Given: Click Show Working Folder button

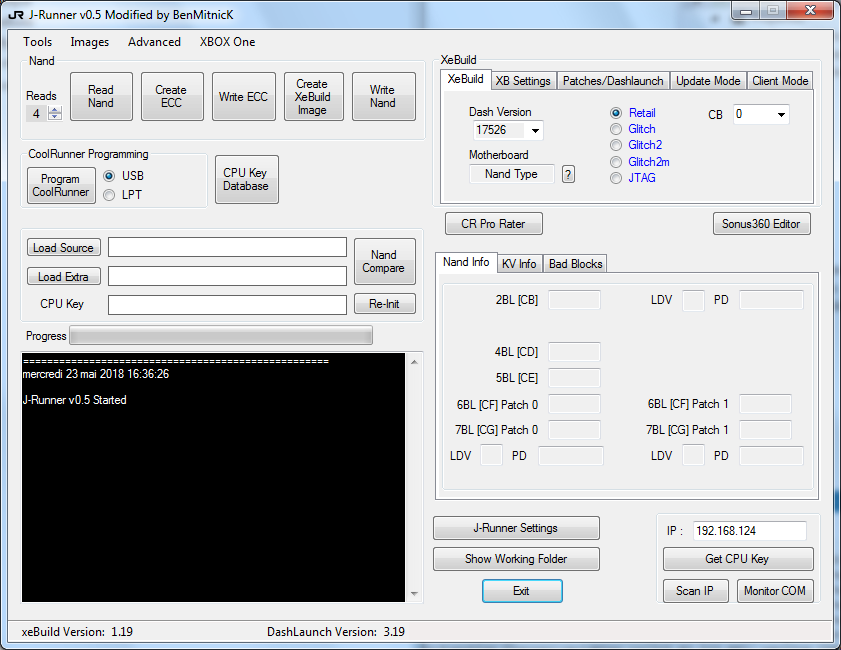Looking at the screenshot, I should [x=516, y=559].
